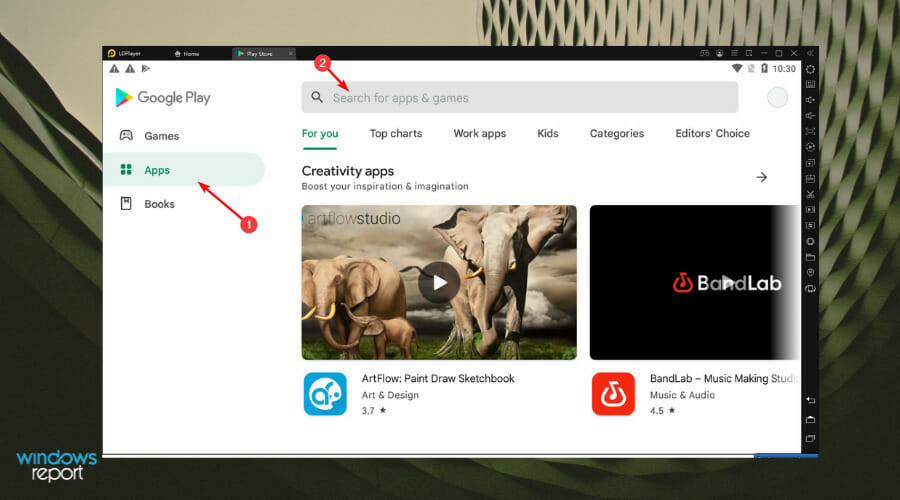Switch to the Home tab in LDPlayer
This screenshot has height=500, width=900.
(x=187, y=53)
